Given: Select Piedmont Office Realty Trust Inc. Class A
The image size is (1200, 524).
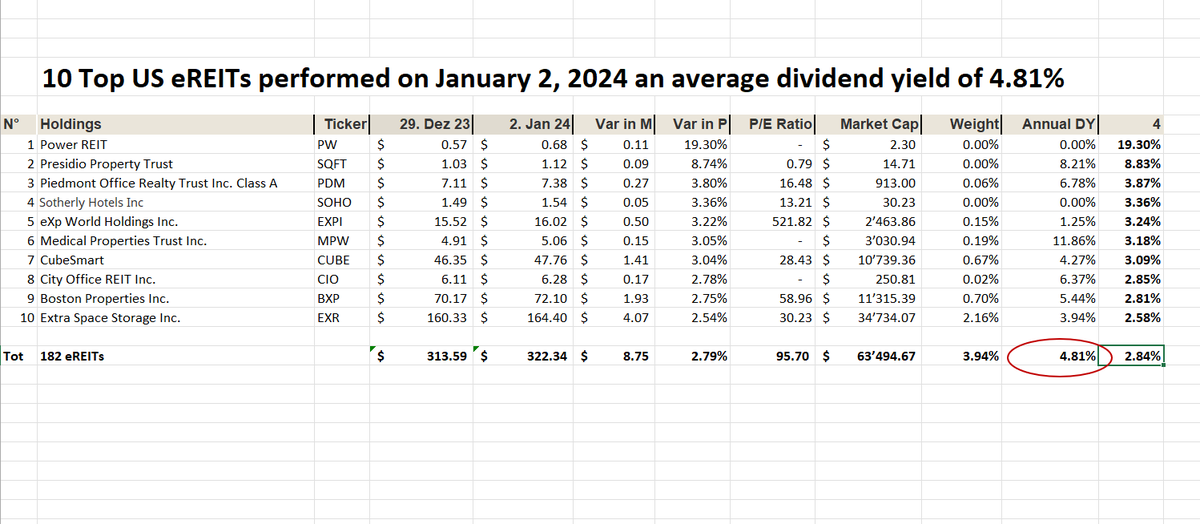Looking at the screenshot, I should (175, 183).
